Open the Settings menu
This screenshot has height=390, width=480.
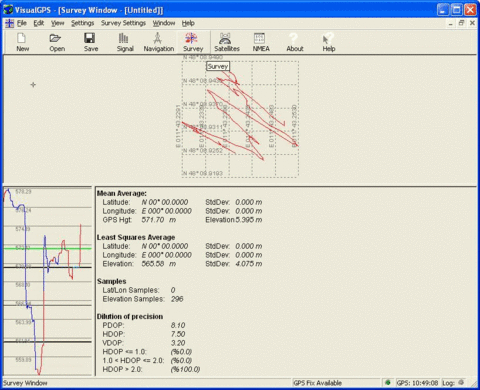point(82,23)
